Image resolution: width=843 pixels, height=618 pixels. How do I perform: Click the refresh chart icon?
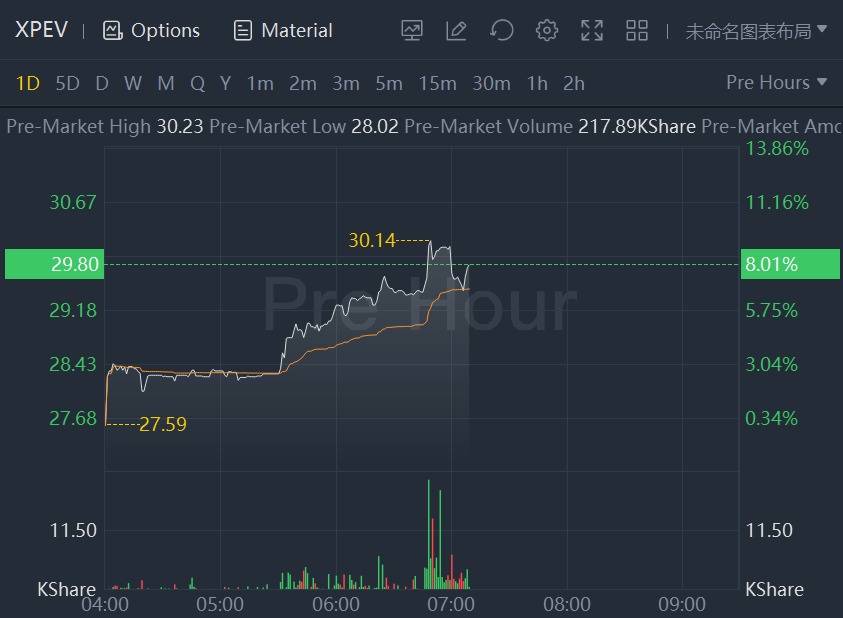point(501,30)
